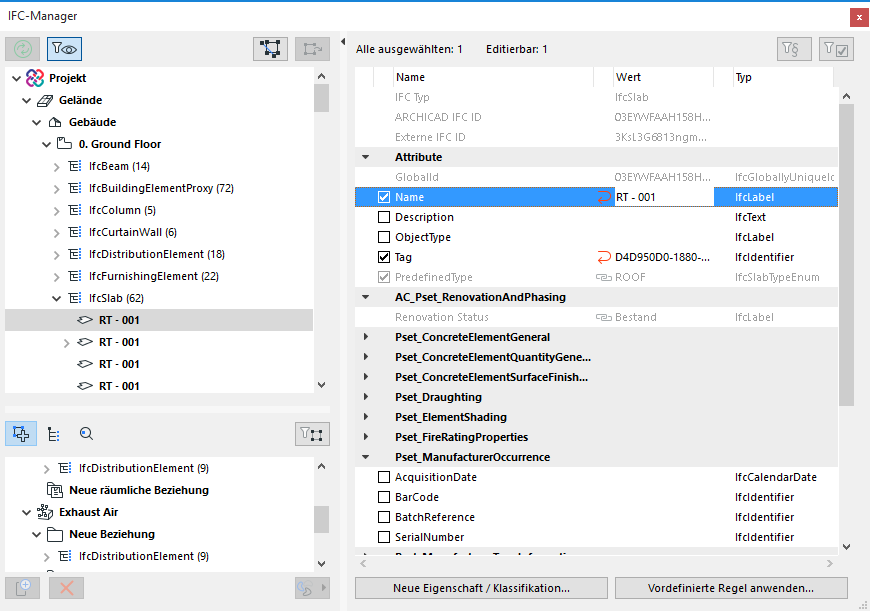Uncheck the Name attribute checkbox
The width and height of the screenshot is (870, 611).
click(384, 197)
